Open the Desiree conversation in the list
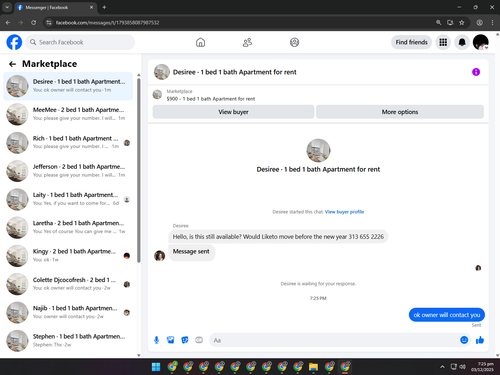 [x=68, y=86]
